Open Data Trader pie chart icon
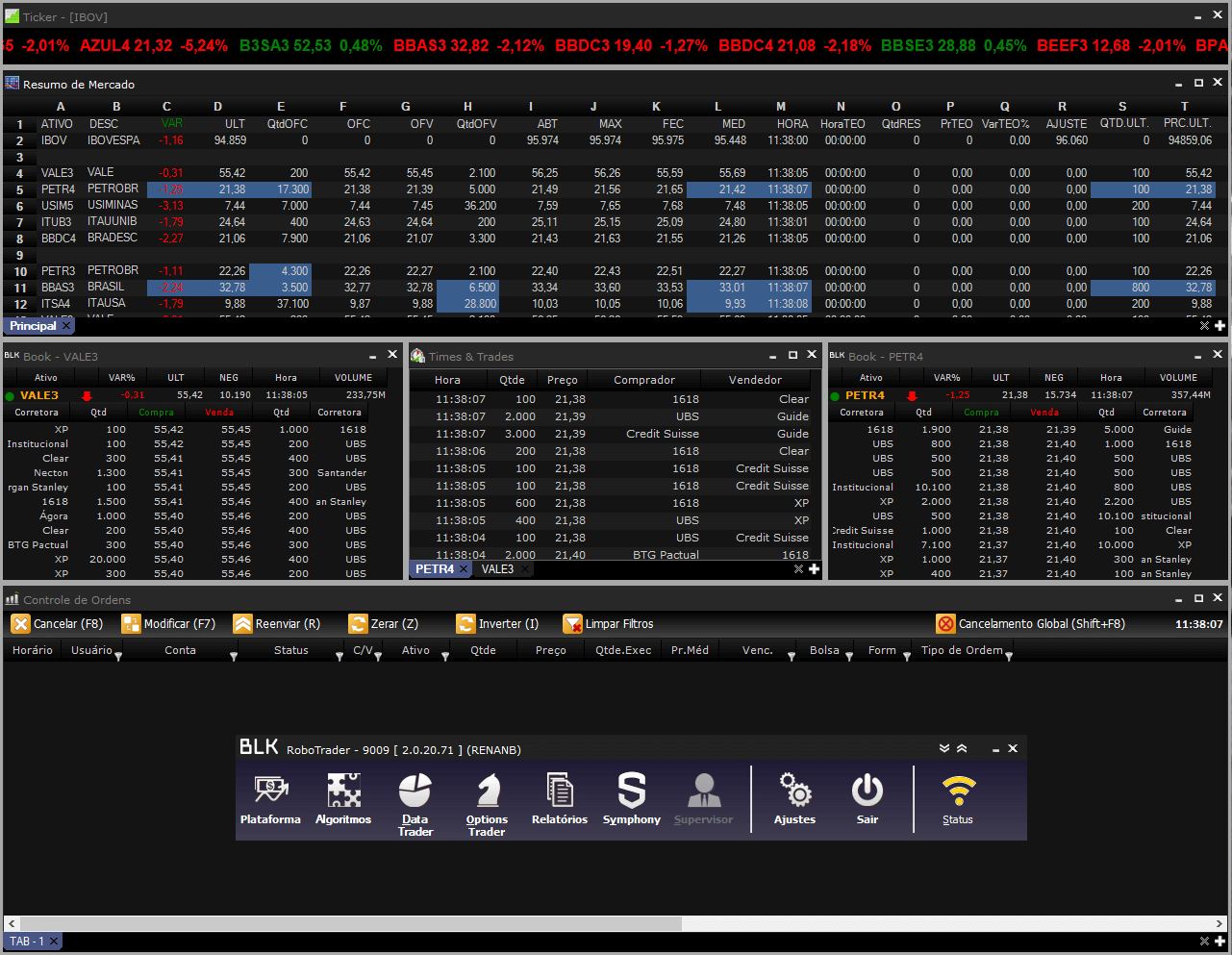This screenshot has width=1232, height=955. coord(415,803)
